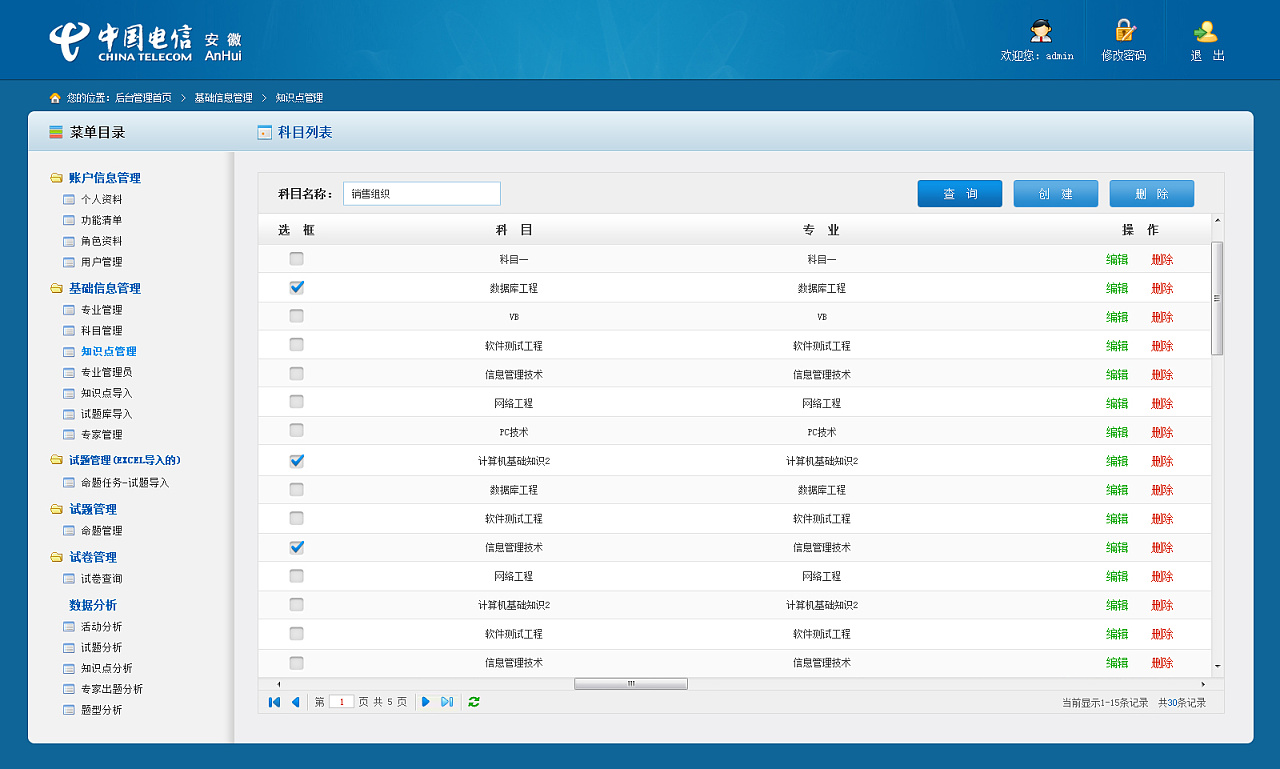Click the icon beside 题型分析 in the sidebar
Screen dimensions: 1280x769
pos(69,710)
